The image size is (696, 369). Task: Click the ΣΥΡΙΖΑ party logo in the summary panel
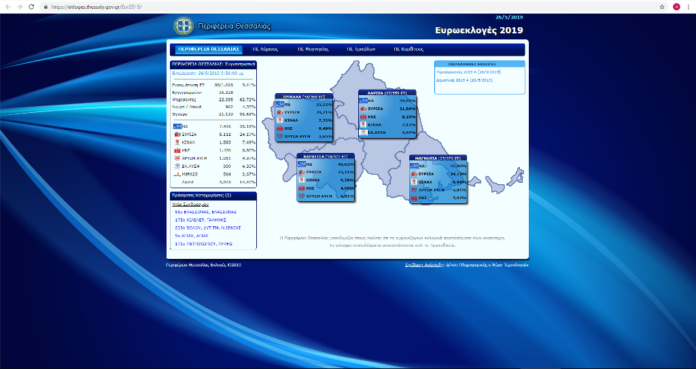pyautogui.click(x=177, y=134)
